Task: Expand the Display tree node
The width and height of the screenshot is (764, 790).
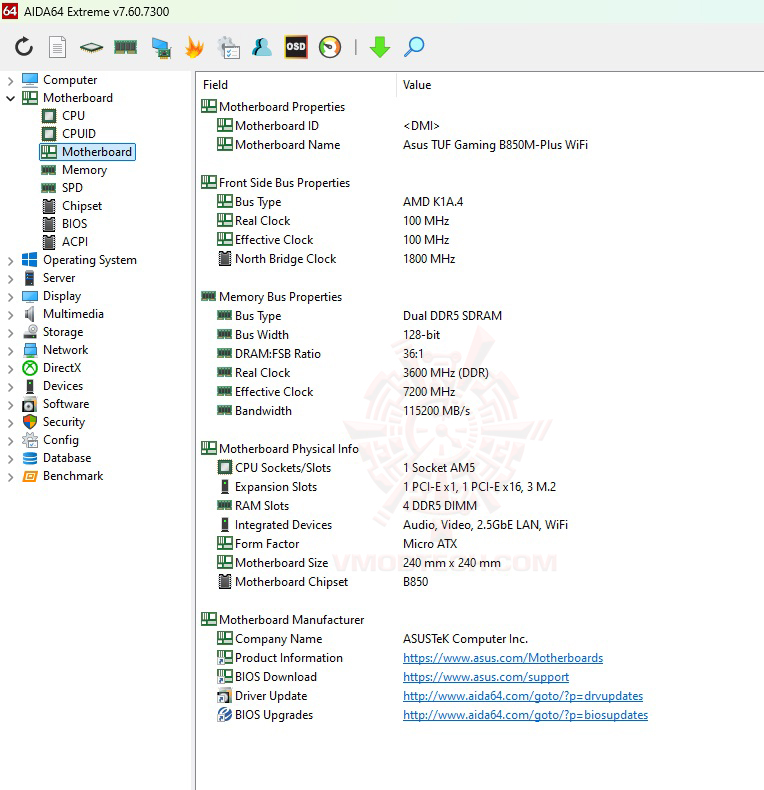Action: [x=10, y=297]
